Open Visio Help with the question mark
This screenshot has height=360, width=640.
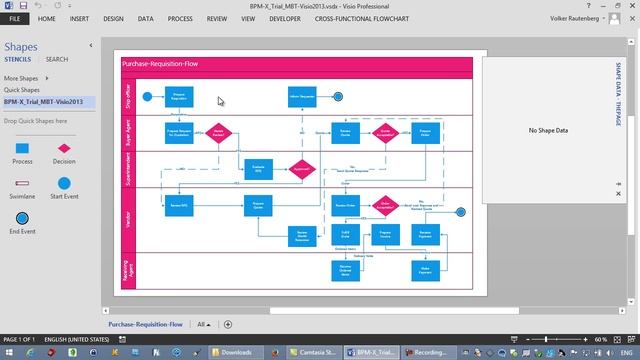click(x=588, y=6)
